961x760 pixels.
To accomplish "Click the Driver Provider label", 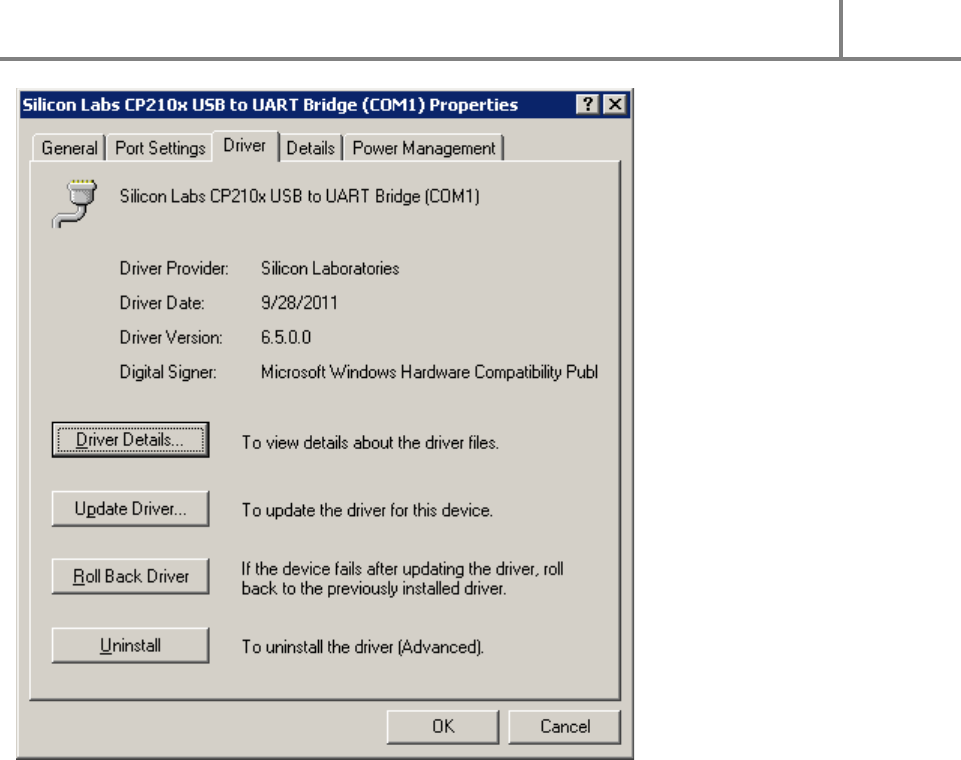I will [x=174, y=268].
